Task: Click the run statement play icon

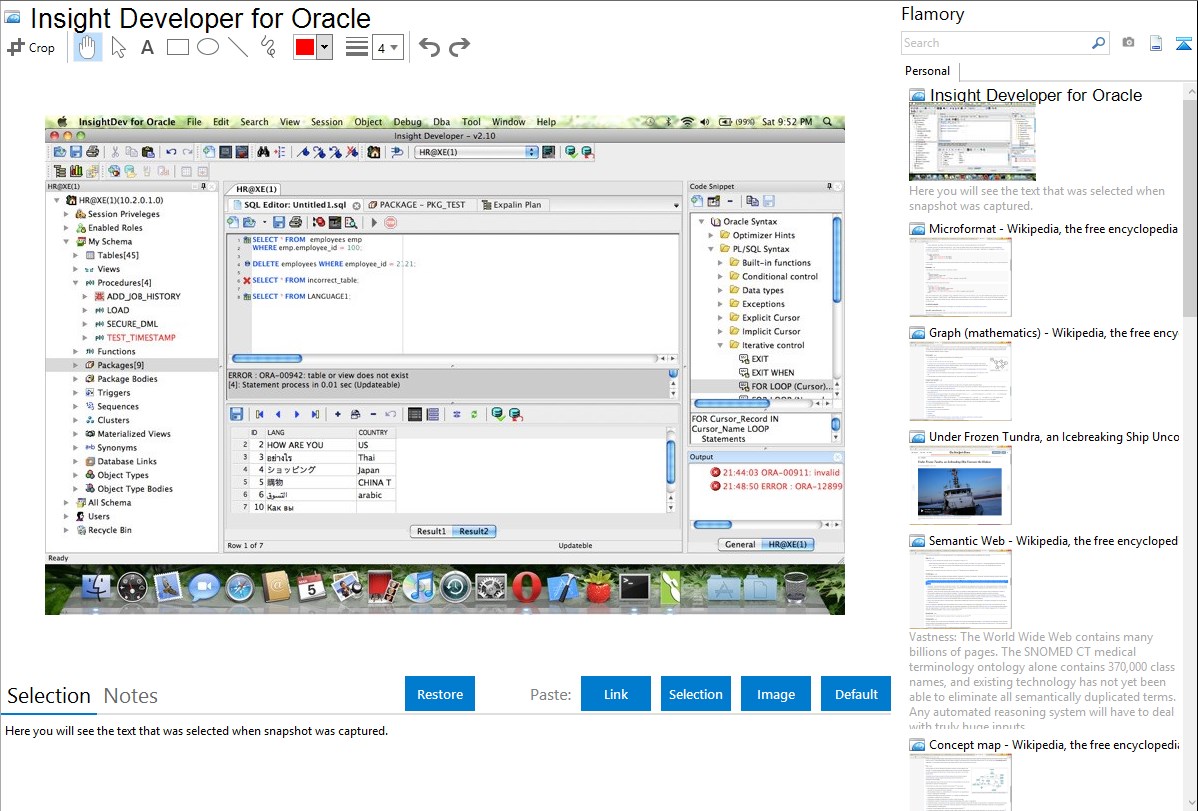Action: (374, 222)
